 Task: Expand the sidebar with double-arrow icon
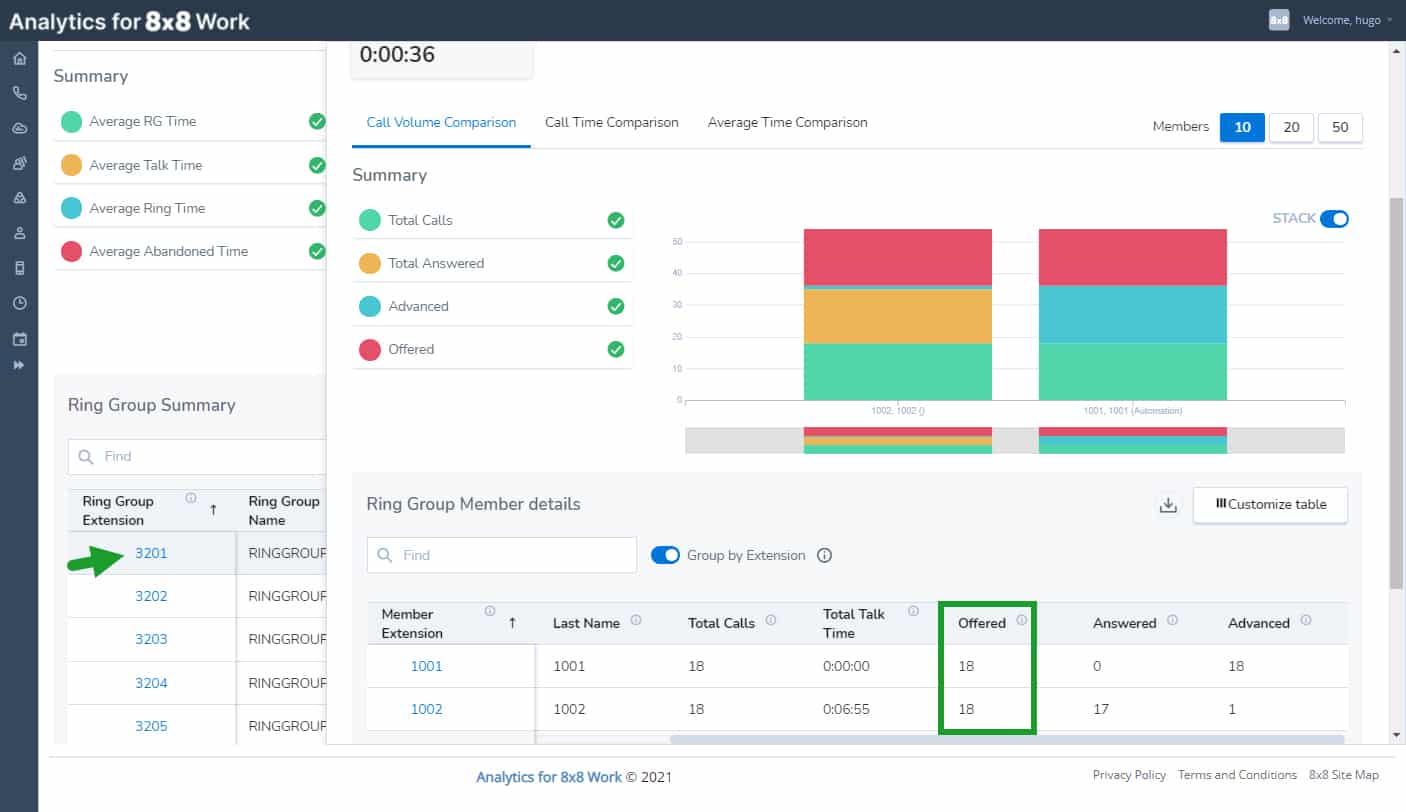coord(19,365)
